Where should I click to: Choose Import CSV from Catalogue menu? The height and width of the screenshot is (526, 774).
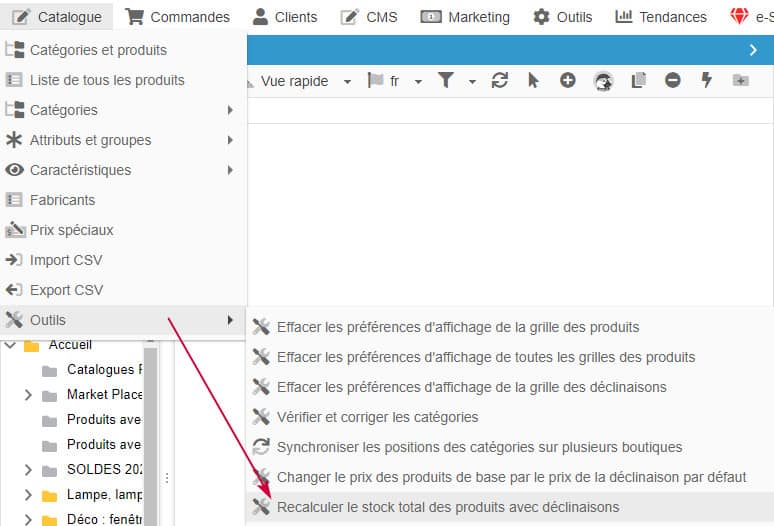point(66,260)
